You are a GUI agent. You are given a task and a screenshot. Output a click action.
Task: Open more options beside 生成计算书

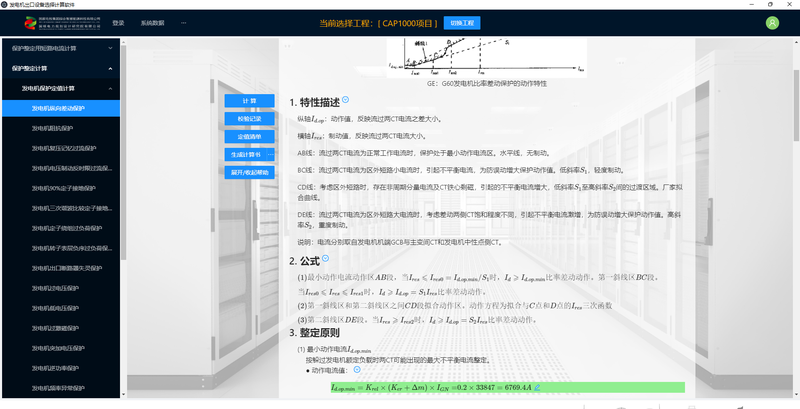pos(271,154)
